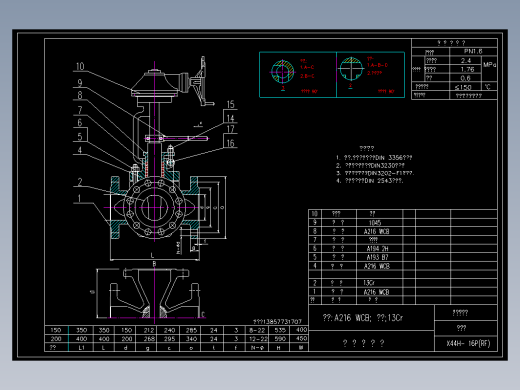520x390 pixels.
Task: Click callout number 2 beside the valve
Action: (x=80, y=182)
